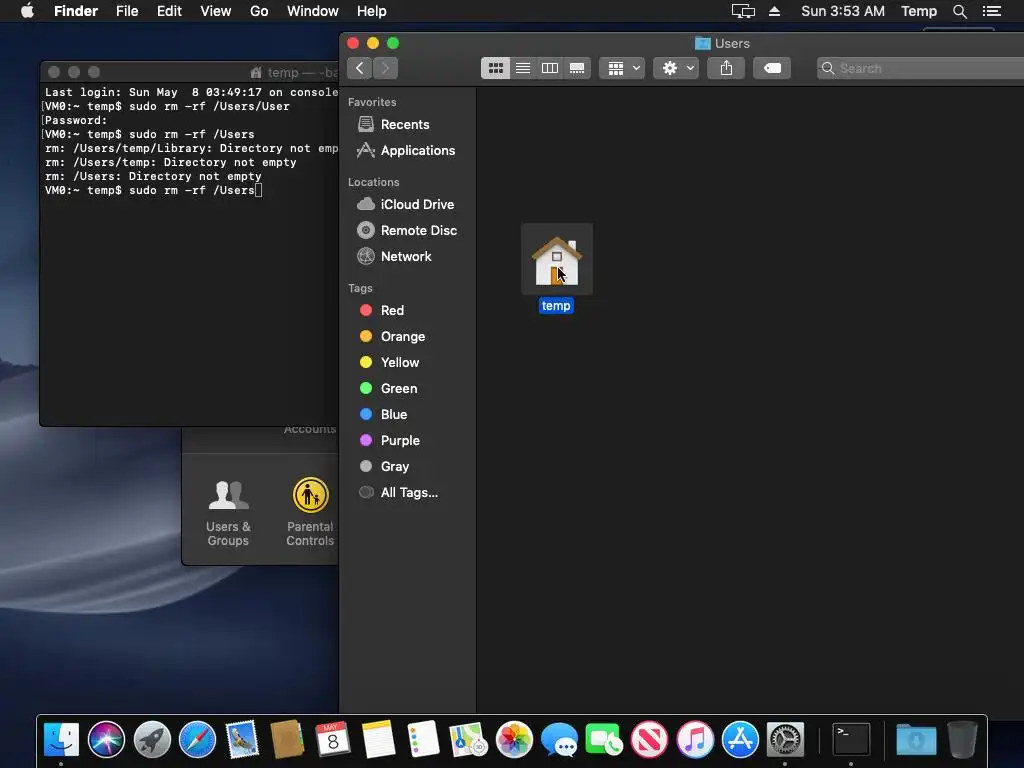
Task: Filter by the Orange tag
Action: click(392, 336)
